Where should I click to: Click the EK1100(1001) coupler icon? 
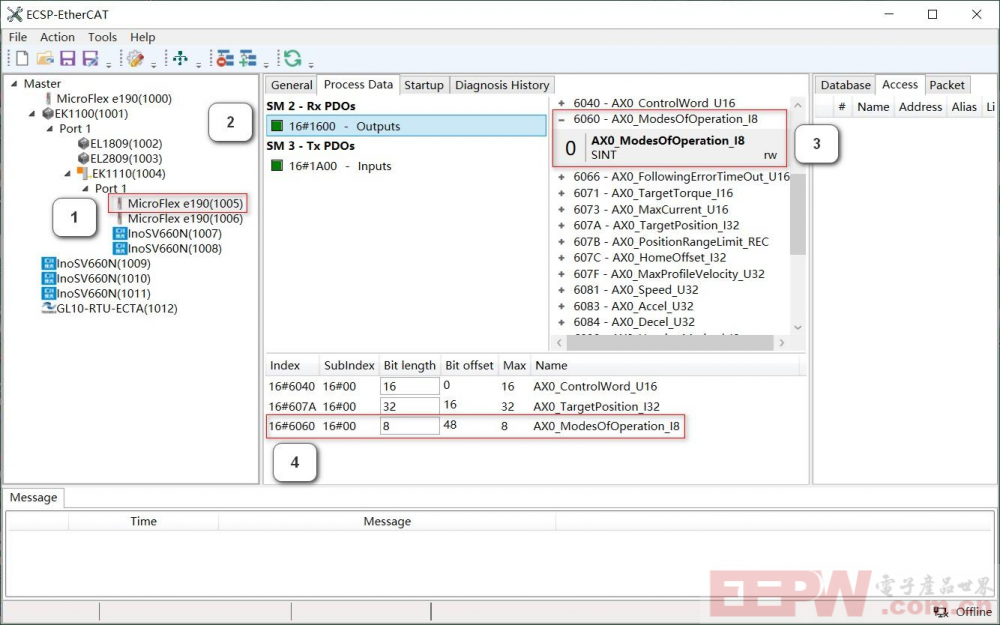tap(48, 114)
